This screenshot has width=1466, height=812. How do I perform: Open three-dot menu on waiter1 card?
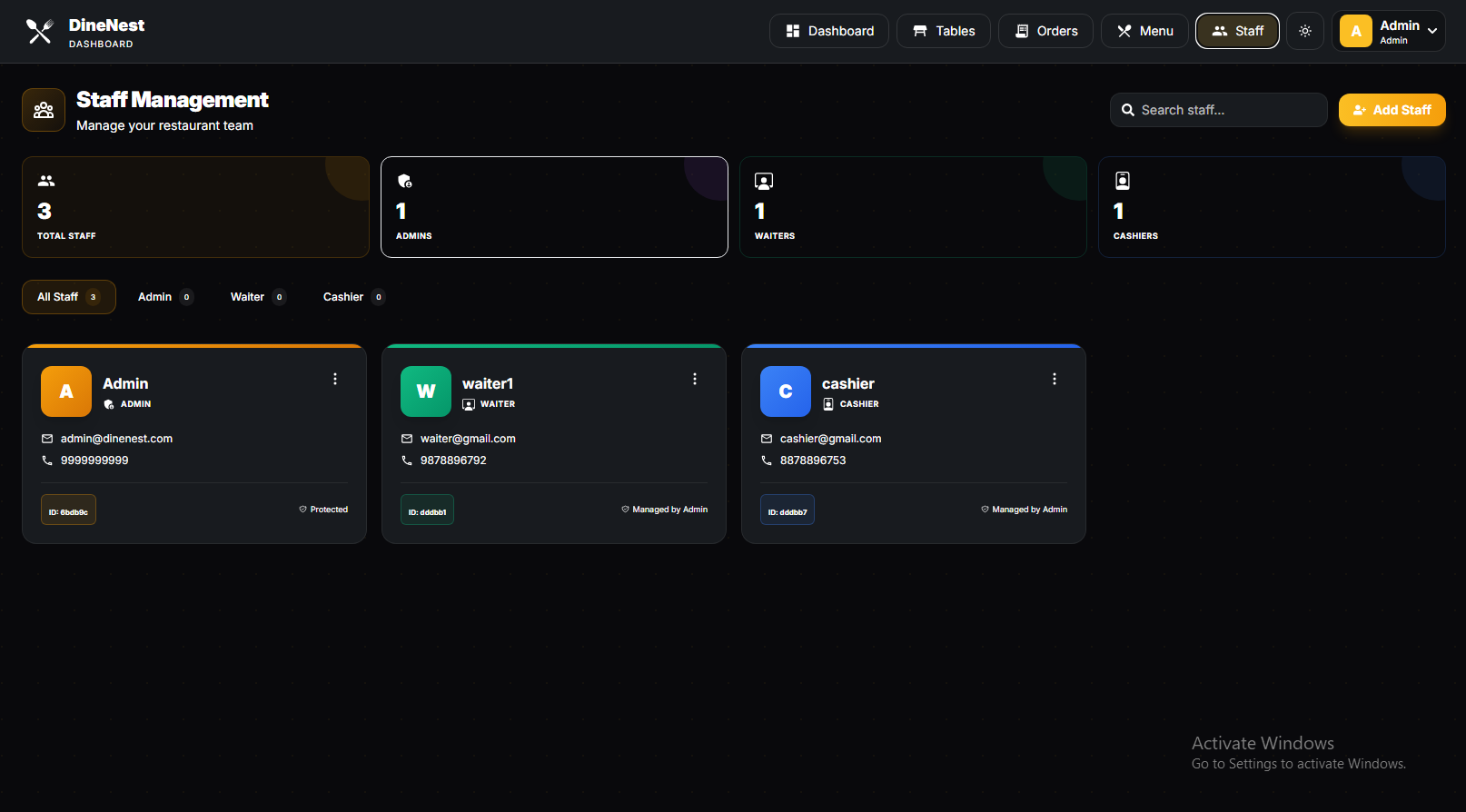(x=695, y=379)
